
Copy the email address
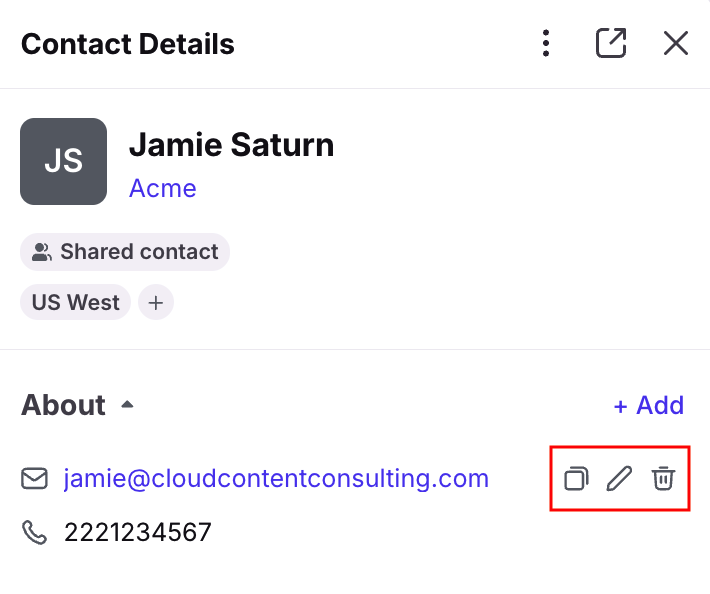tap(576, 478)
